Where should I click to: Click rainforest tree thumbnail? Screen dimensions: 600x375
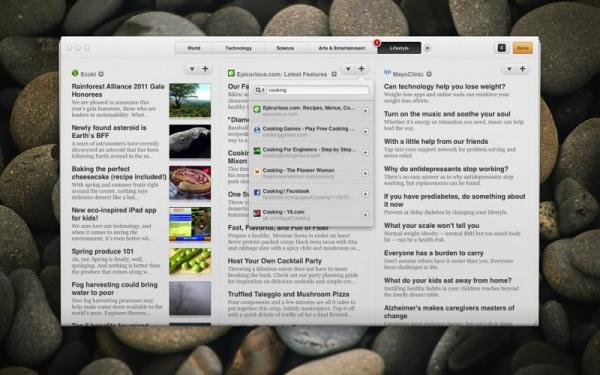coord(190,100)
